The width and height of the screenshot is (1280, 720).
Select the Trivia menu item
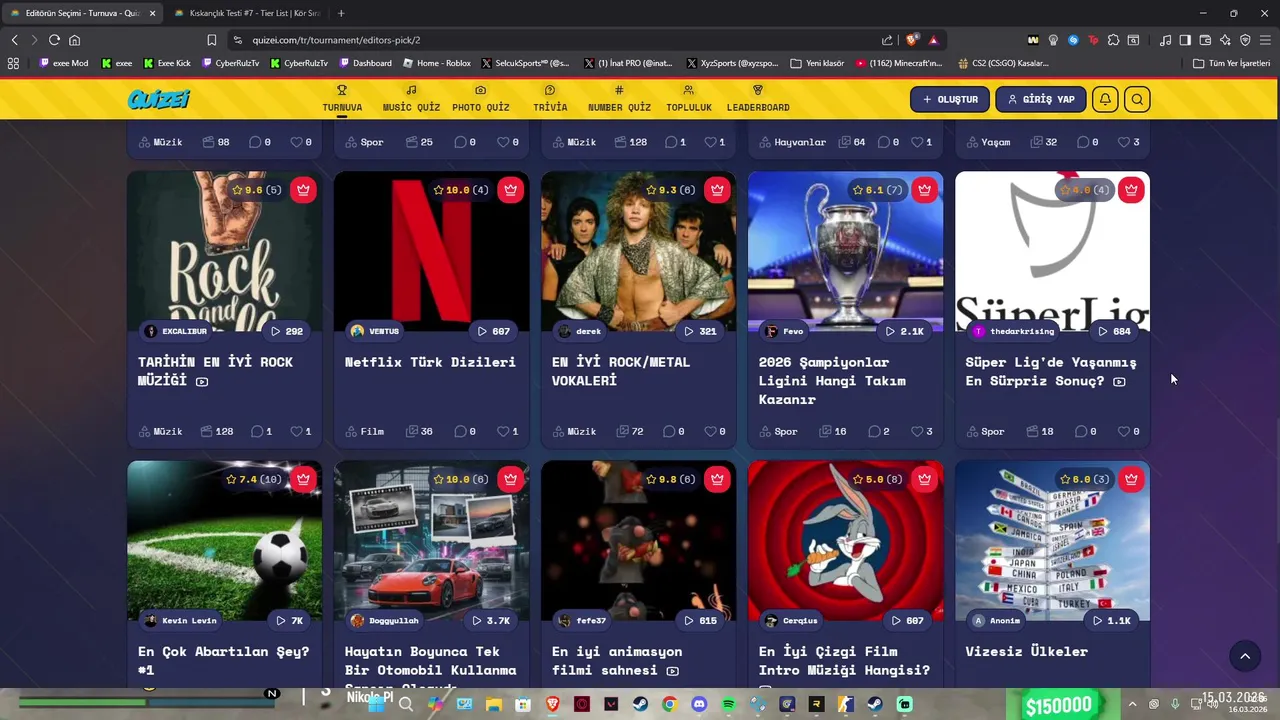point(550,99)
